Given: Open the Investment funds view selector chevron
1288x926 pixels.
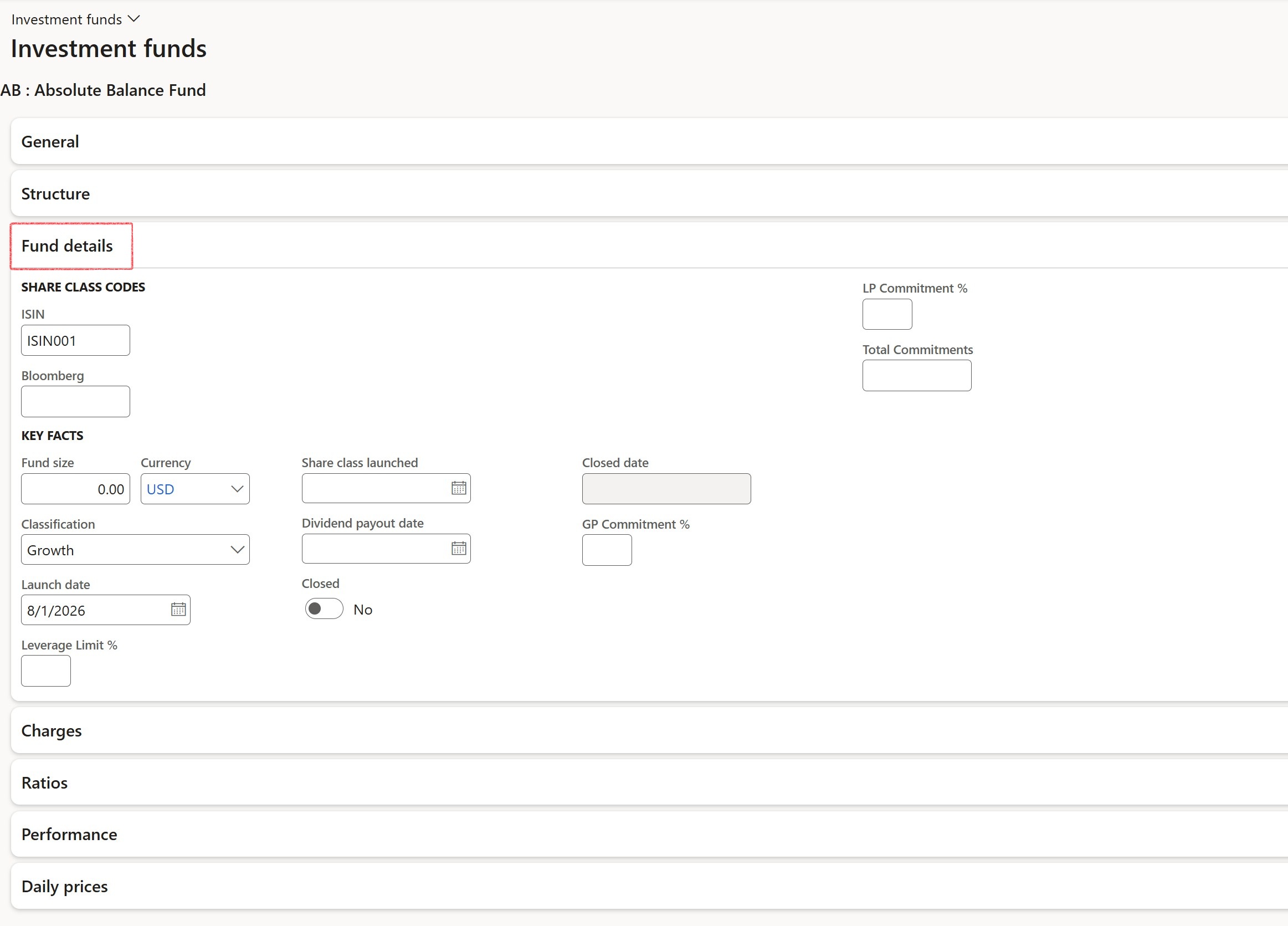Looking at the screenshot, I should 134,19.
